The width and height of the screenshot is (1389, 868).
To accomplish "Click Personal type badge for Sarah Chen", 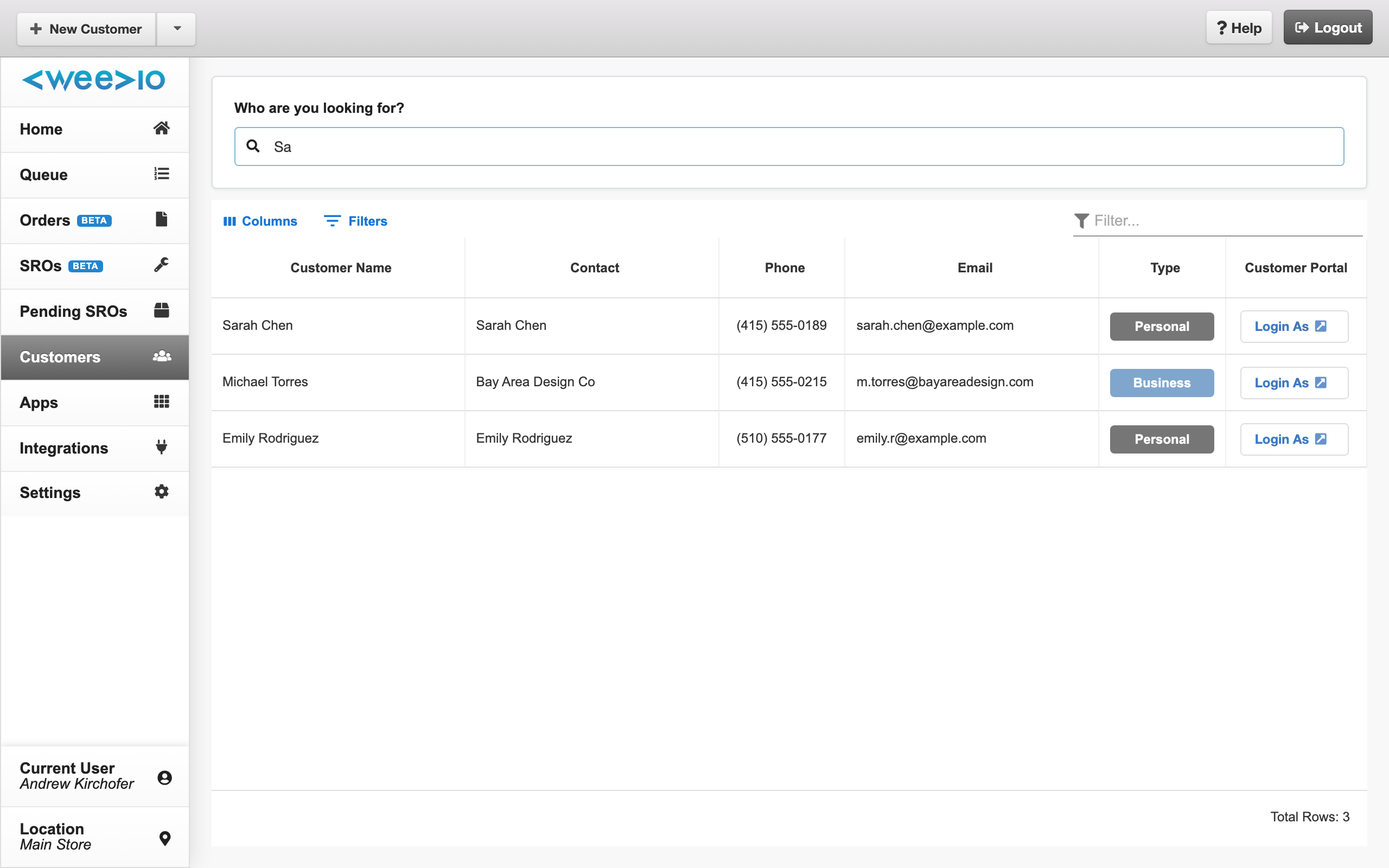I will 1161,326.
